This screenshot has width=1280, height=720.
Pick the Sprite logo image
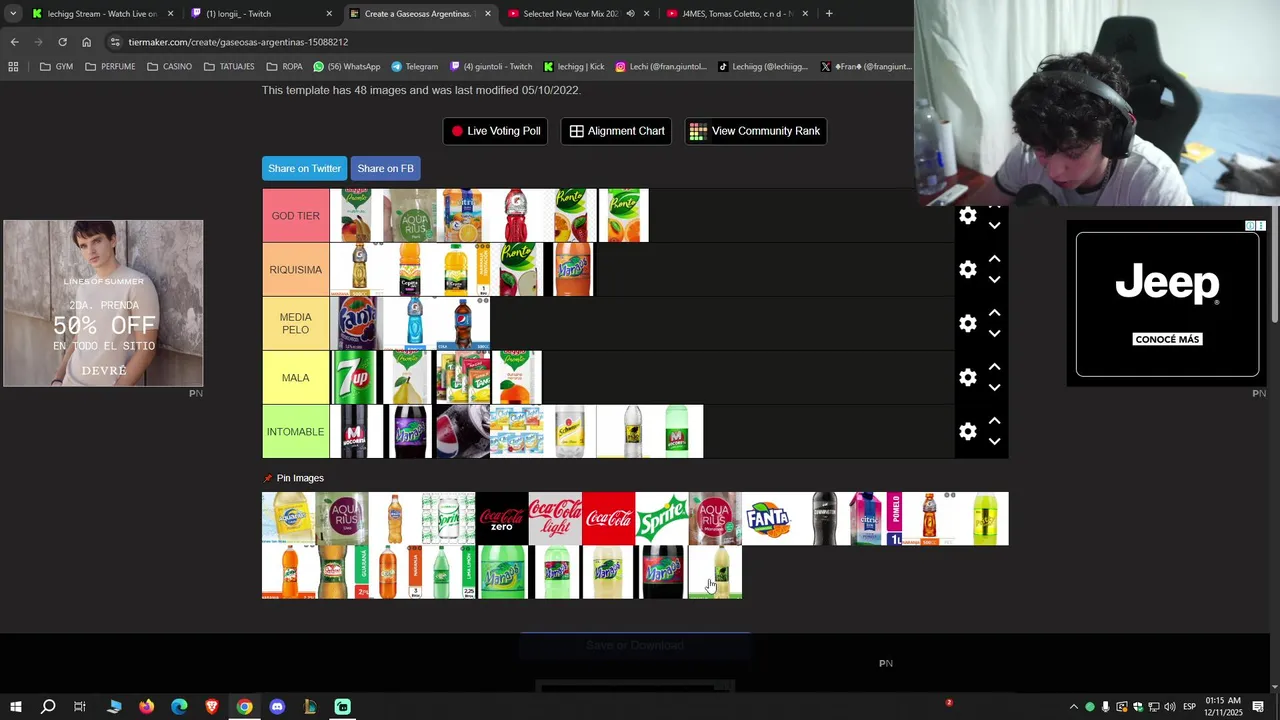(x=662, y=519)
